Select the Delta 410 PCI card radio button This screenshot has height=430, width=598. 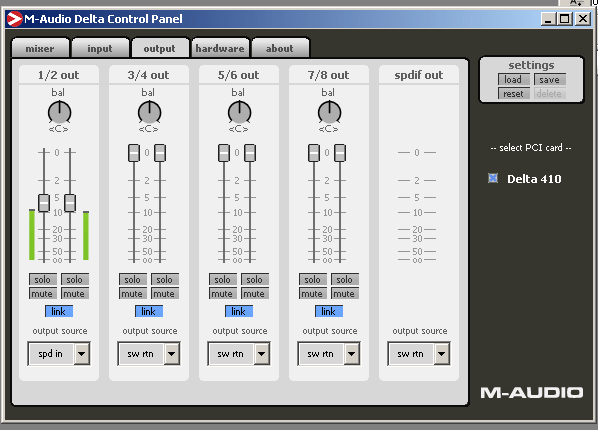pyautogui.click(x=493, y=178)
